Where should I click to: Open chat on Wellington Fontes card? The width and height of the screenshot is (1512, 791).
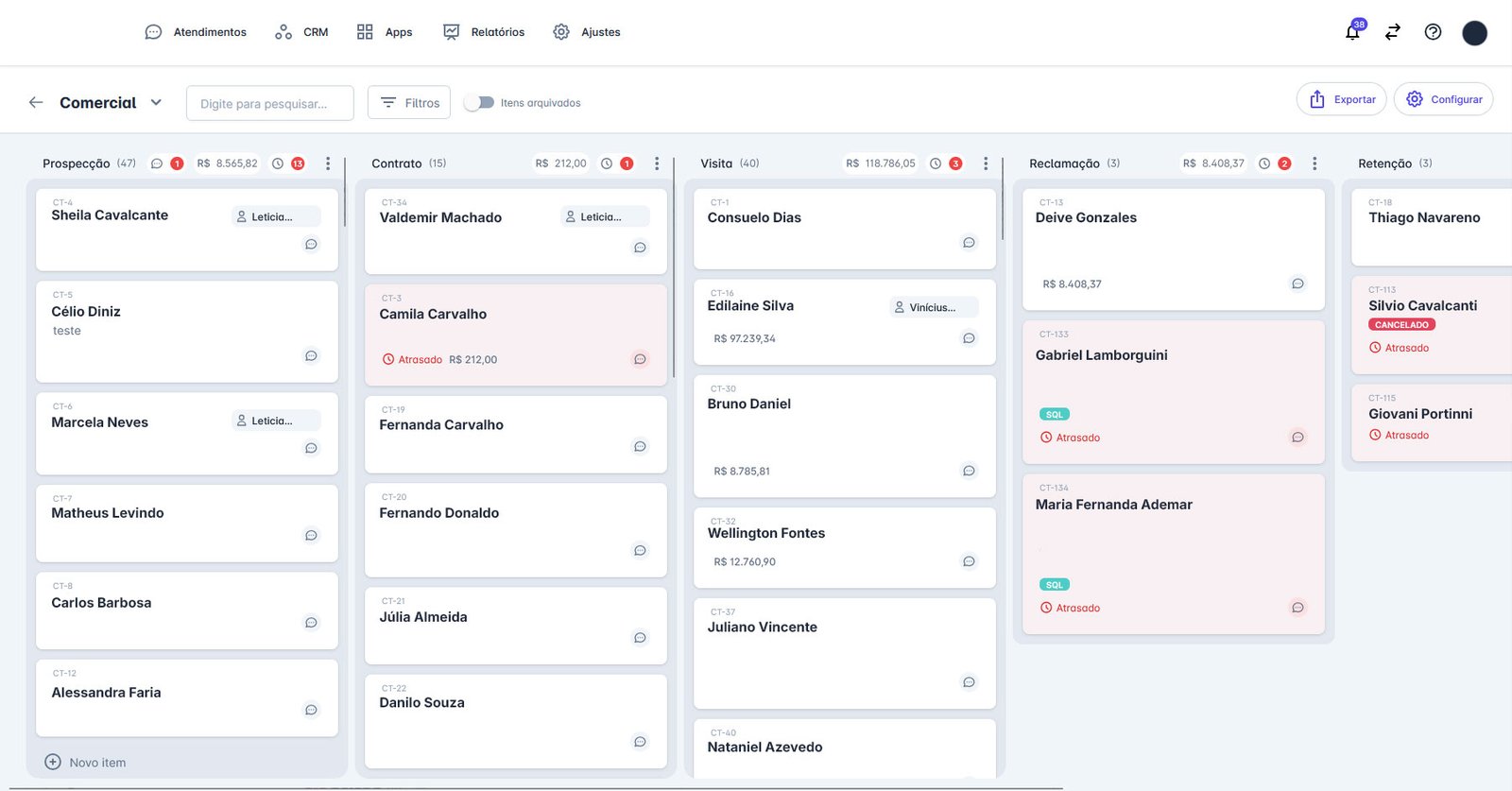tap(969, 561)
